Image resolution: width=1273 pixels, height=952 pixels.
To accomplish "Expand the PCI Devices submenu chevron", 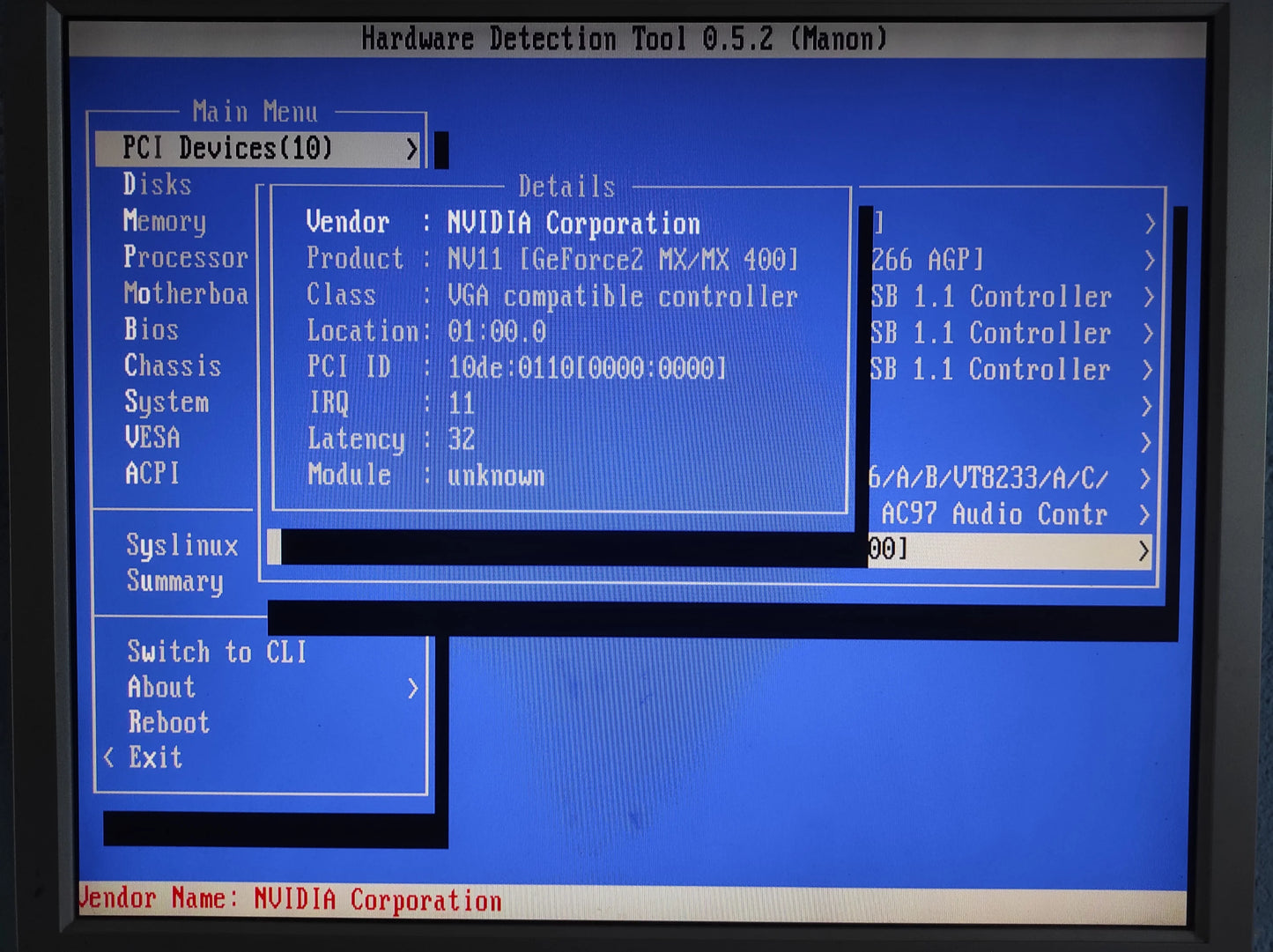I will pos(411,149).
